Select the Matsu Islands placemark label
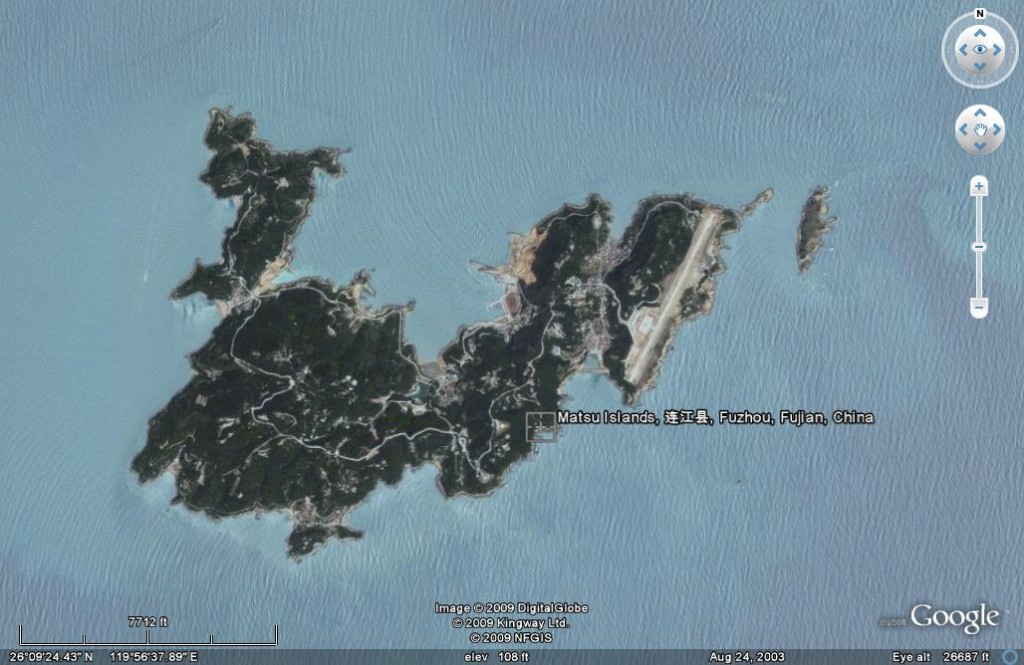The image size is (1024, 665). 715,417
